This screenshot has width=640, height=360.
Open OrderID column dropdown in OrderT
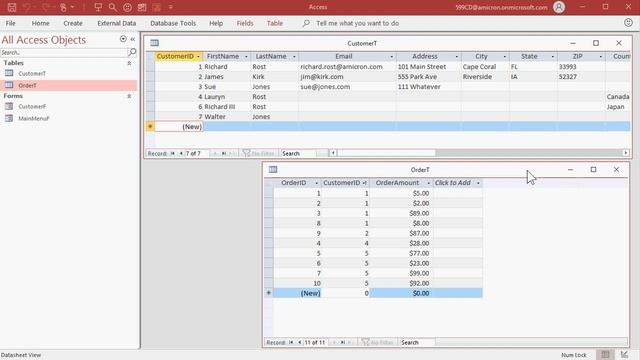click(x=316, y=183)
